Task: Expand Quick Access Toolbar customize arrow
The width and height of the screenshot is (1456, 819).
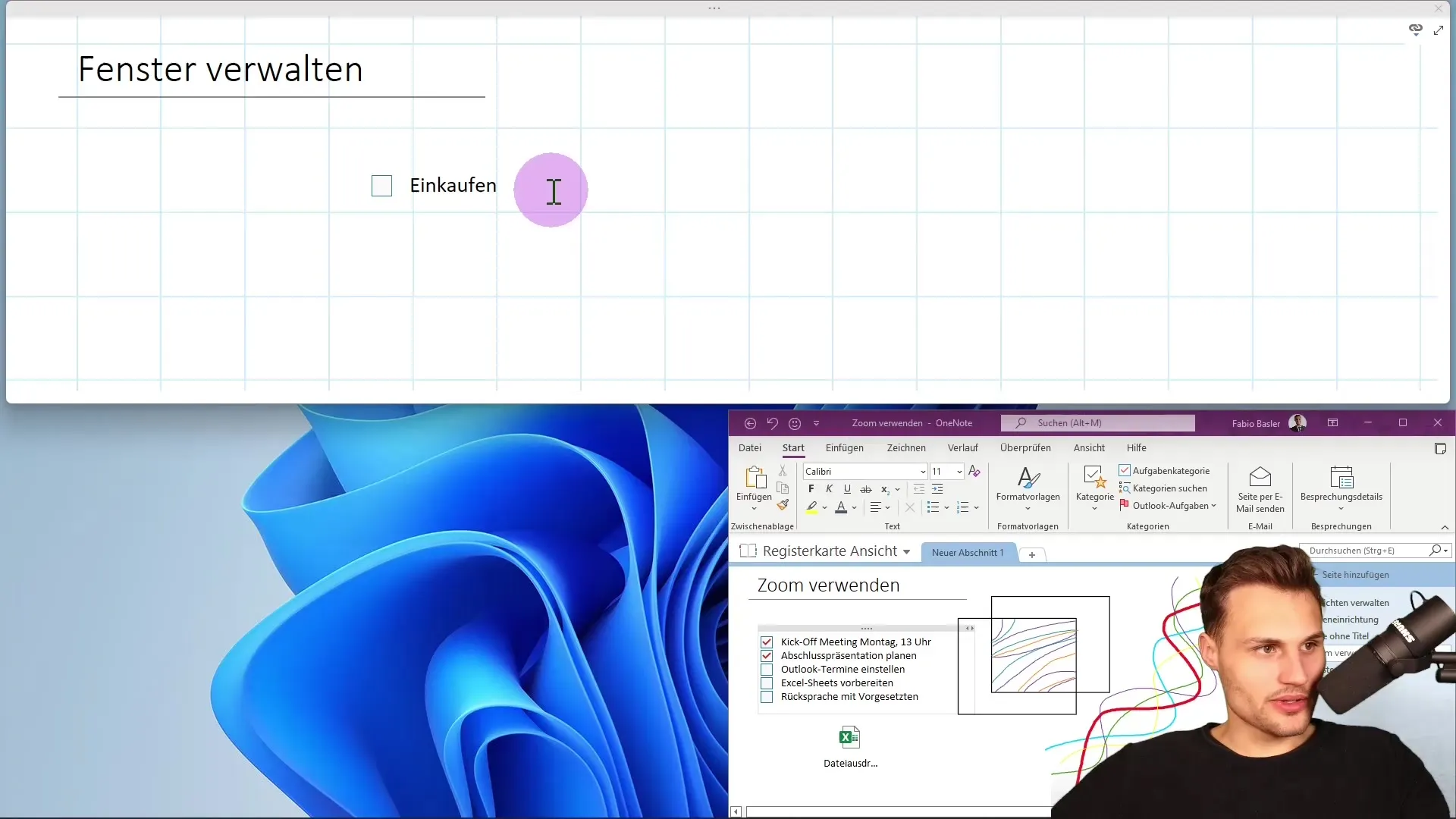Action: tap(816, 423)
